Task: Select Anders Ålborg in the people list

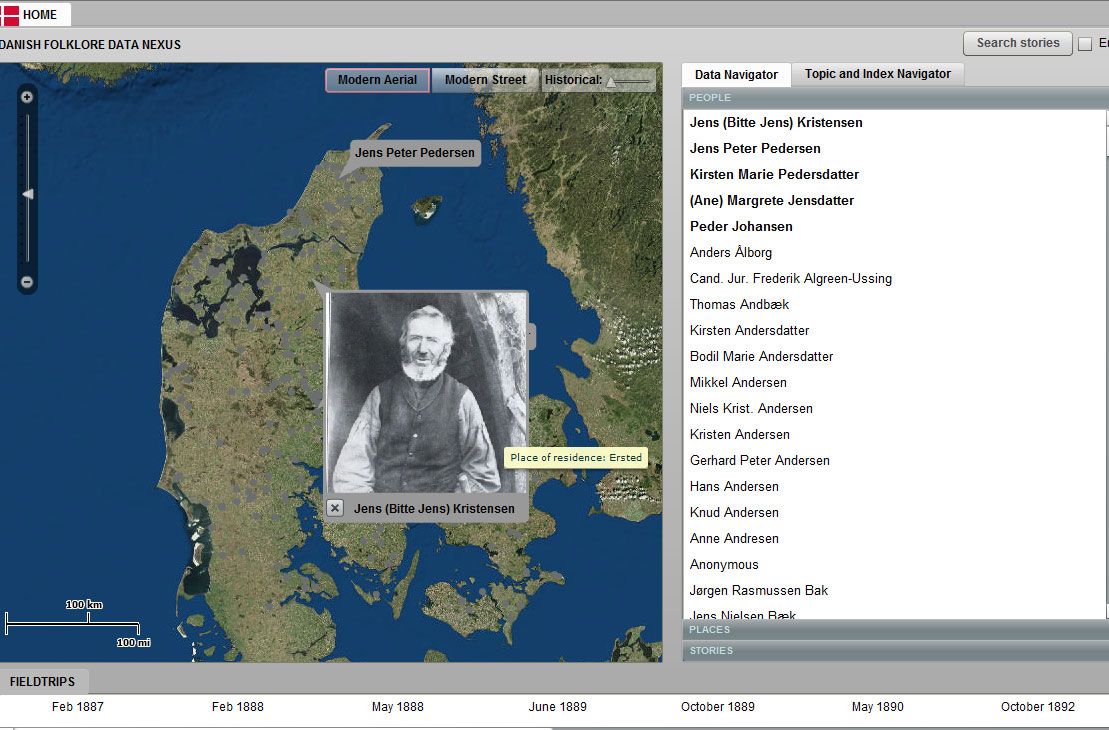Action: [730, 252]
